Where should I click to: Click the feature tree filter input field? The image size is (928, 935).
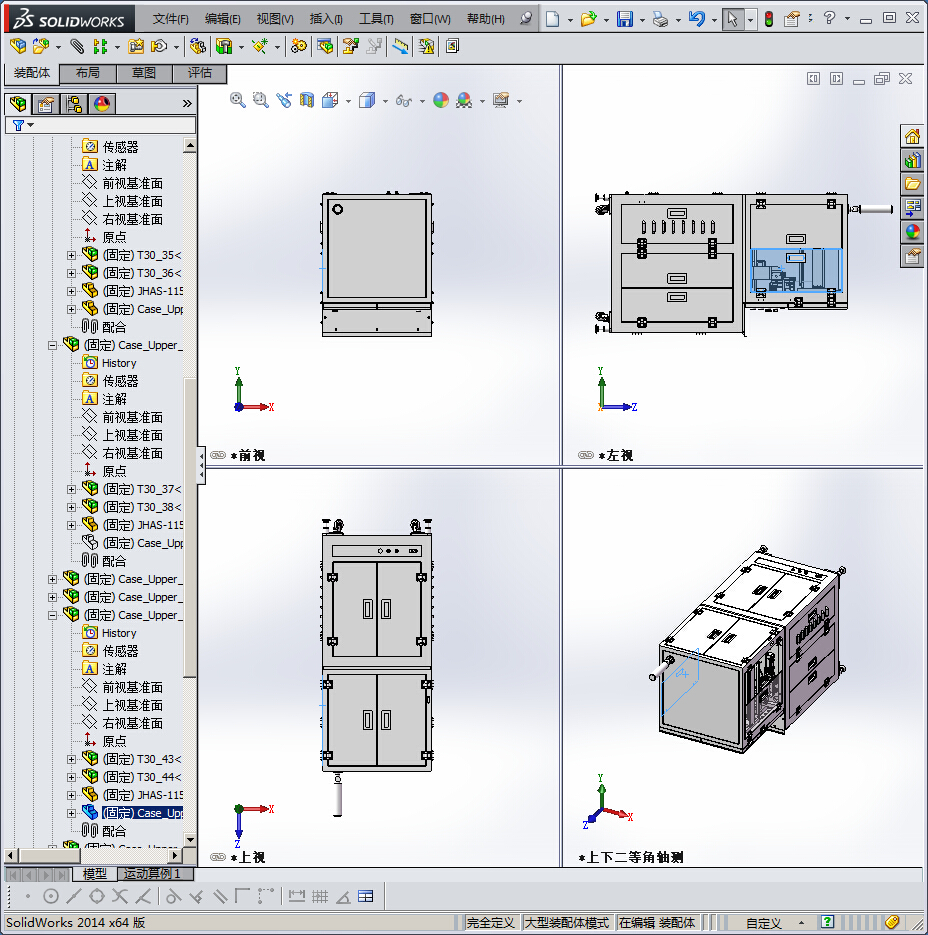100,125
